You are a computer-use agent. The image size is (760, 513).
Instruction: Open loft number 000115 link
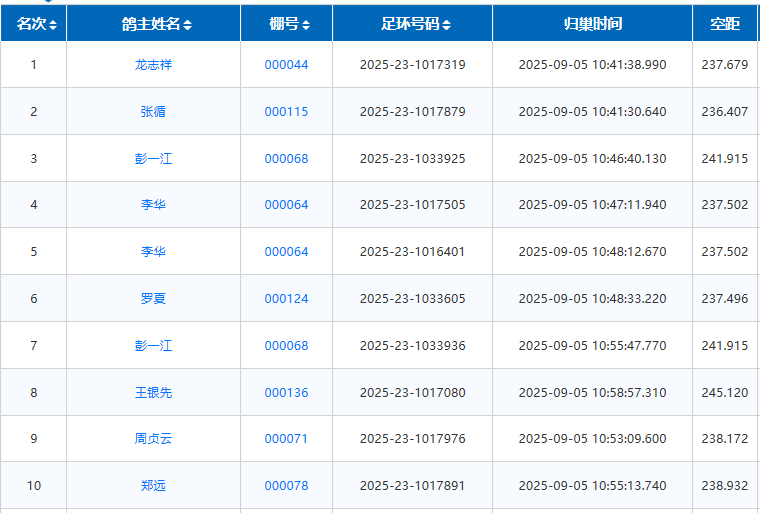[x=286, y=112]
